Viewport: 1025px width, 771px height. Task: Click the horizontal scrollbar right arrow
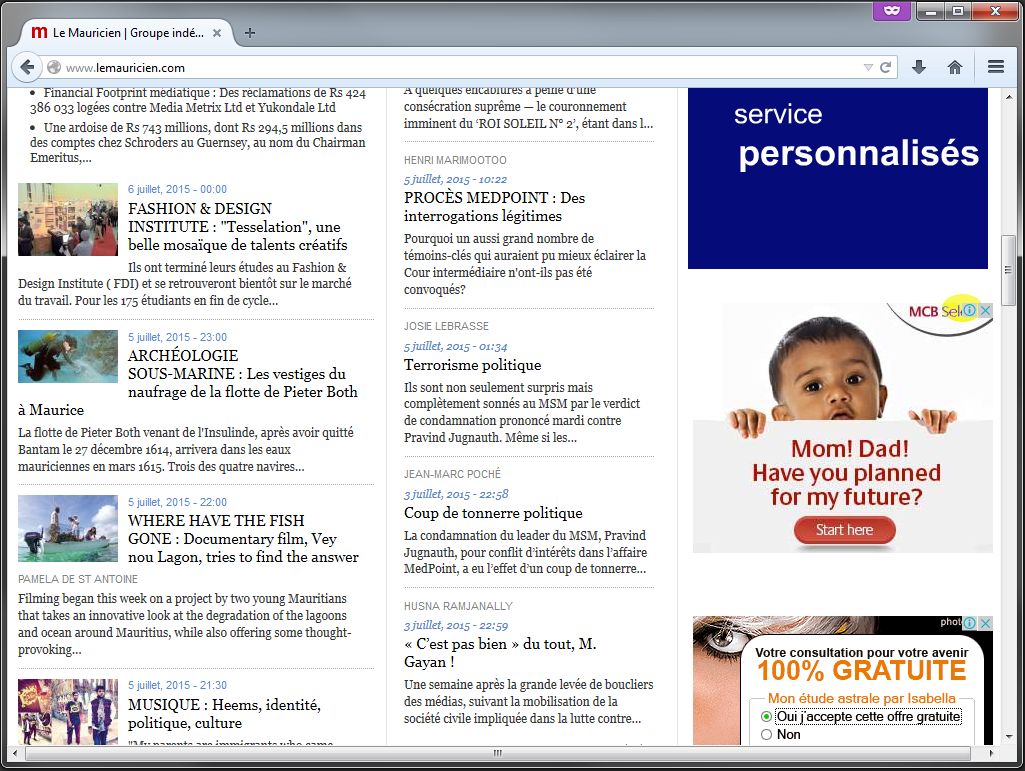click(x=992, y=753)
